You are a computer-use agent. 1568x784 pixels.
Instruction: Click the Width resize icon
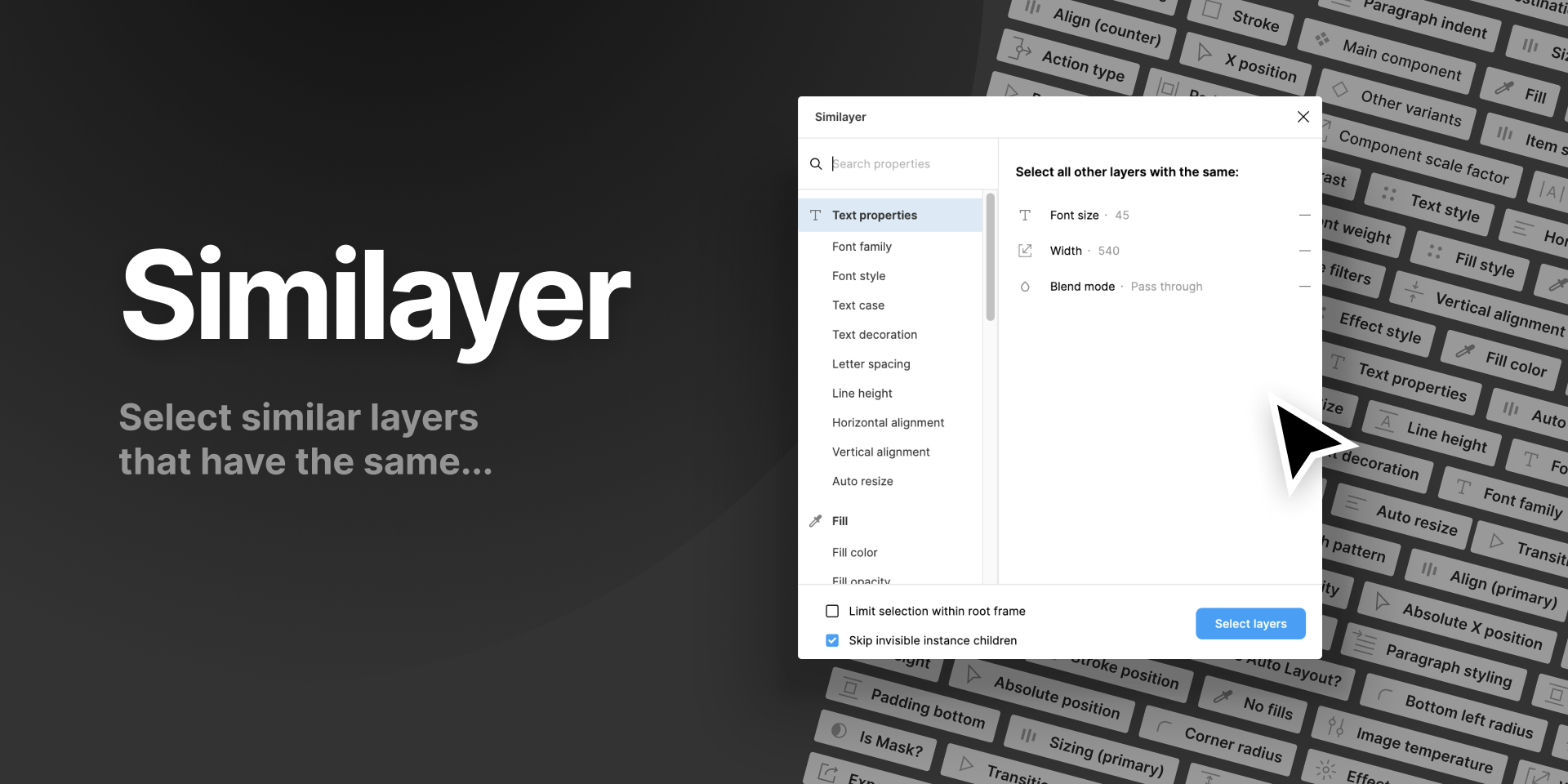point(1025,251)
